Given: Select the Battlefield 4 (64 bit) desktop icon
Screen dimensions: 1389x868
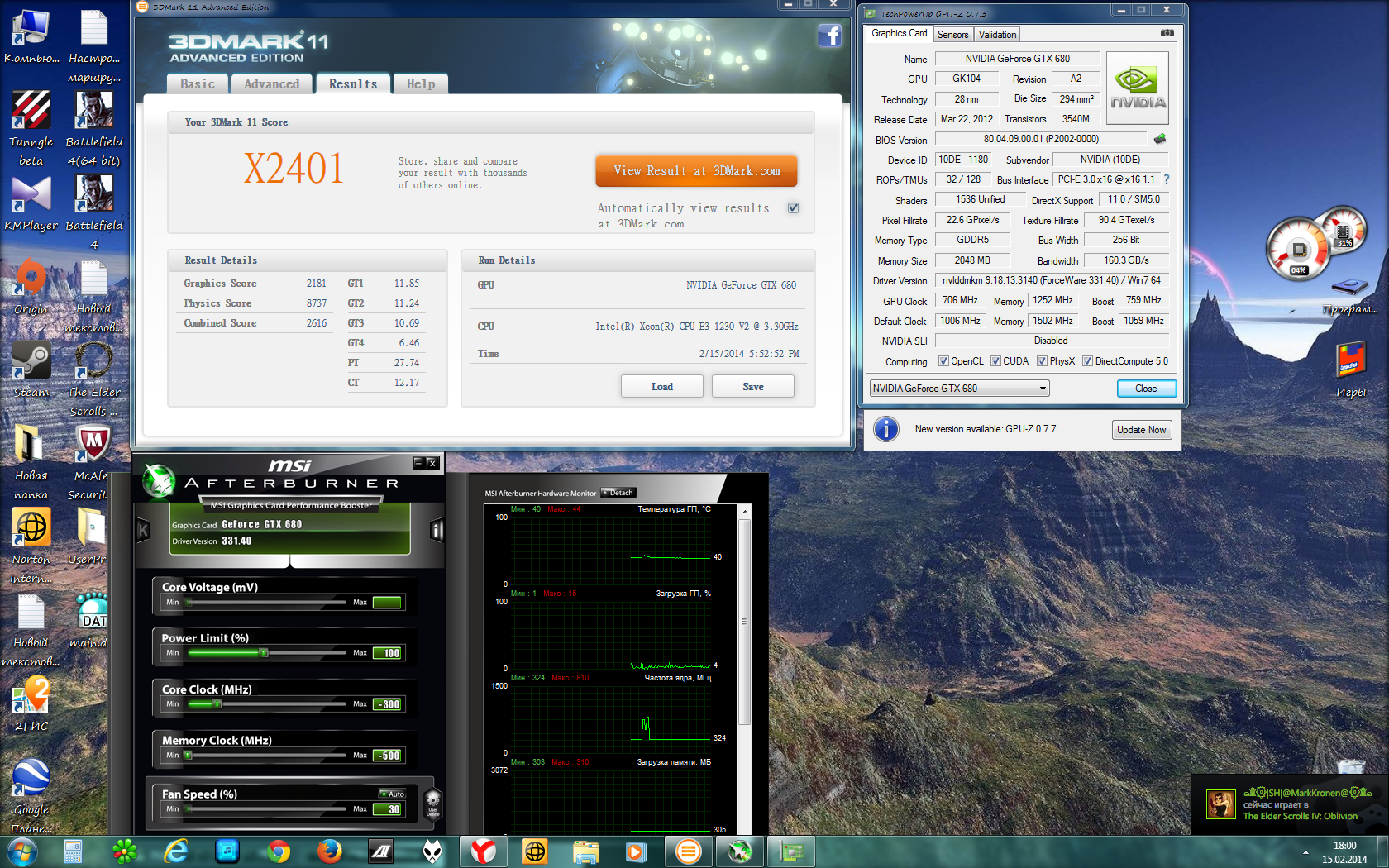Looking at the screenshot, I should [x=94, y=128].
